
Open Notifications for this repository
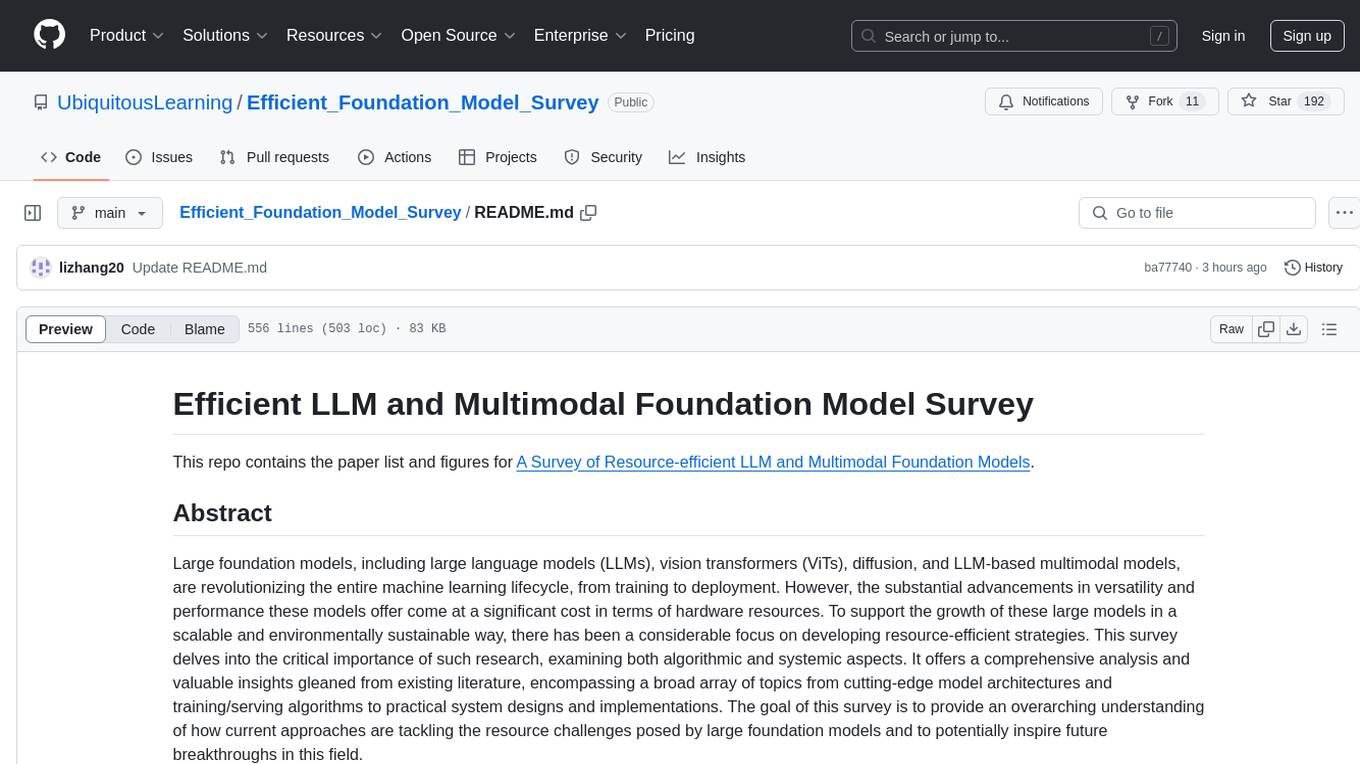pyautogui.click(x=1044, y=102)
